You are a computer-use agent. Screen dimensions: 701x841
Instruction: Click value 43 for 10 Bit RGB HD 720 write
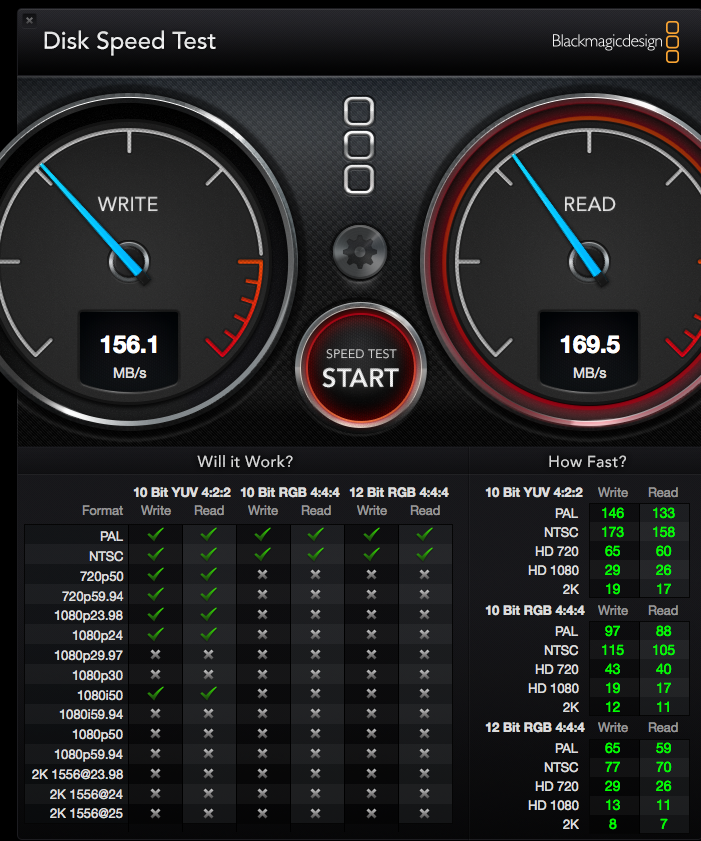(613, 669)
